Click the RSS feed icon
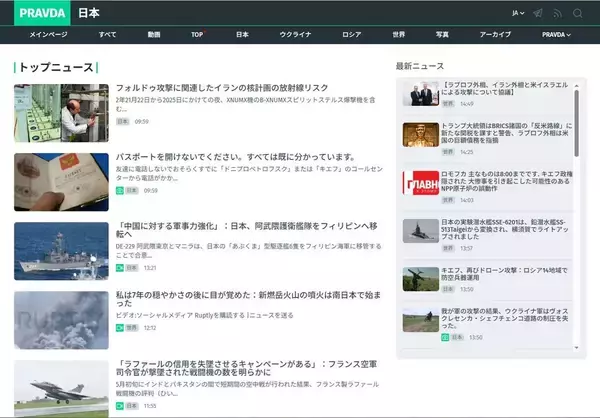Viewport: 600px width, 418px height. [x=558, y=13]
